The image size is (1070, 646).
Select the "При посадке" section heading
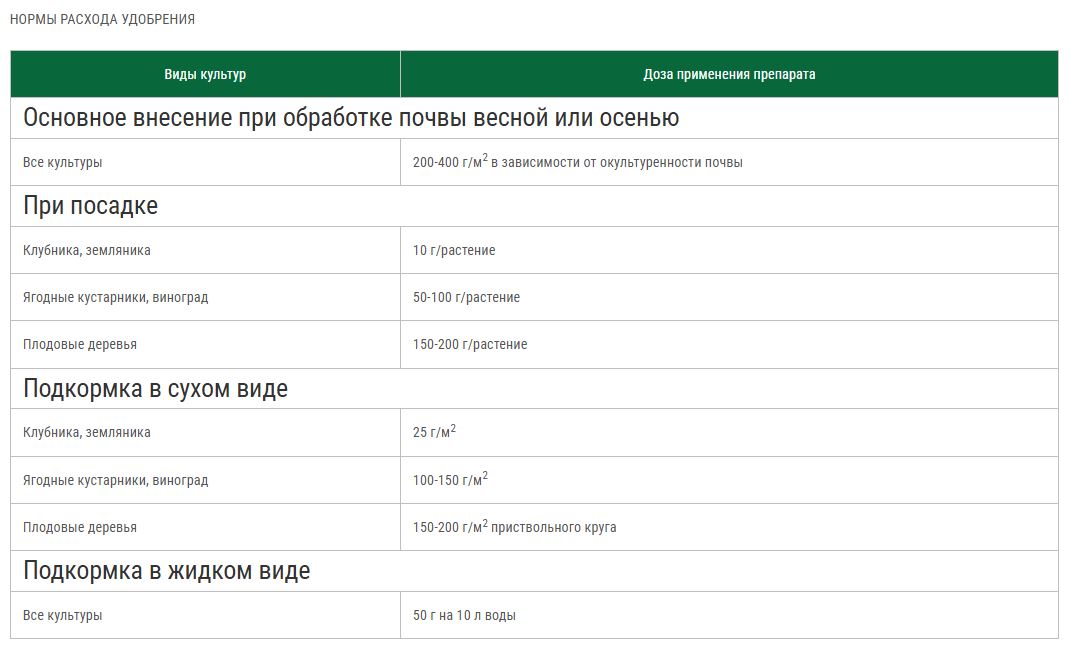pos(90,206)
